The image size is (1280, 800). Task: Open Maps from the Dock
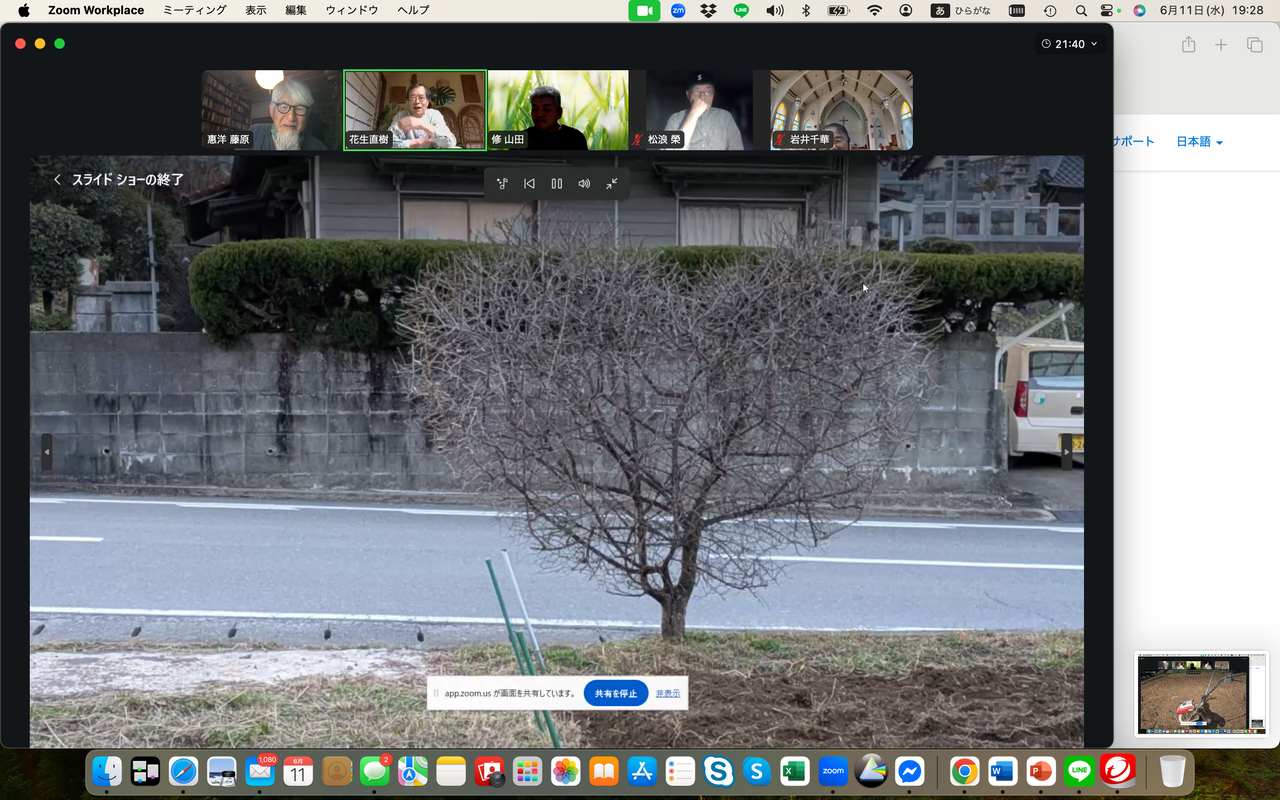[413, 771]
